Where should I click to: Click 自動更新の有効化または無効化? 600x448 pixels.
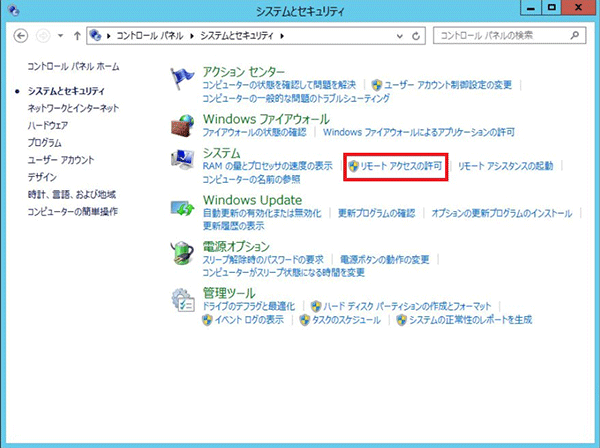[x=262, y=213]
